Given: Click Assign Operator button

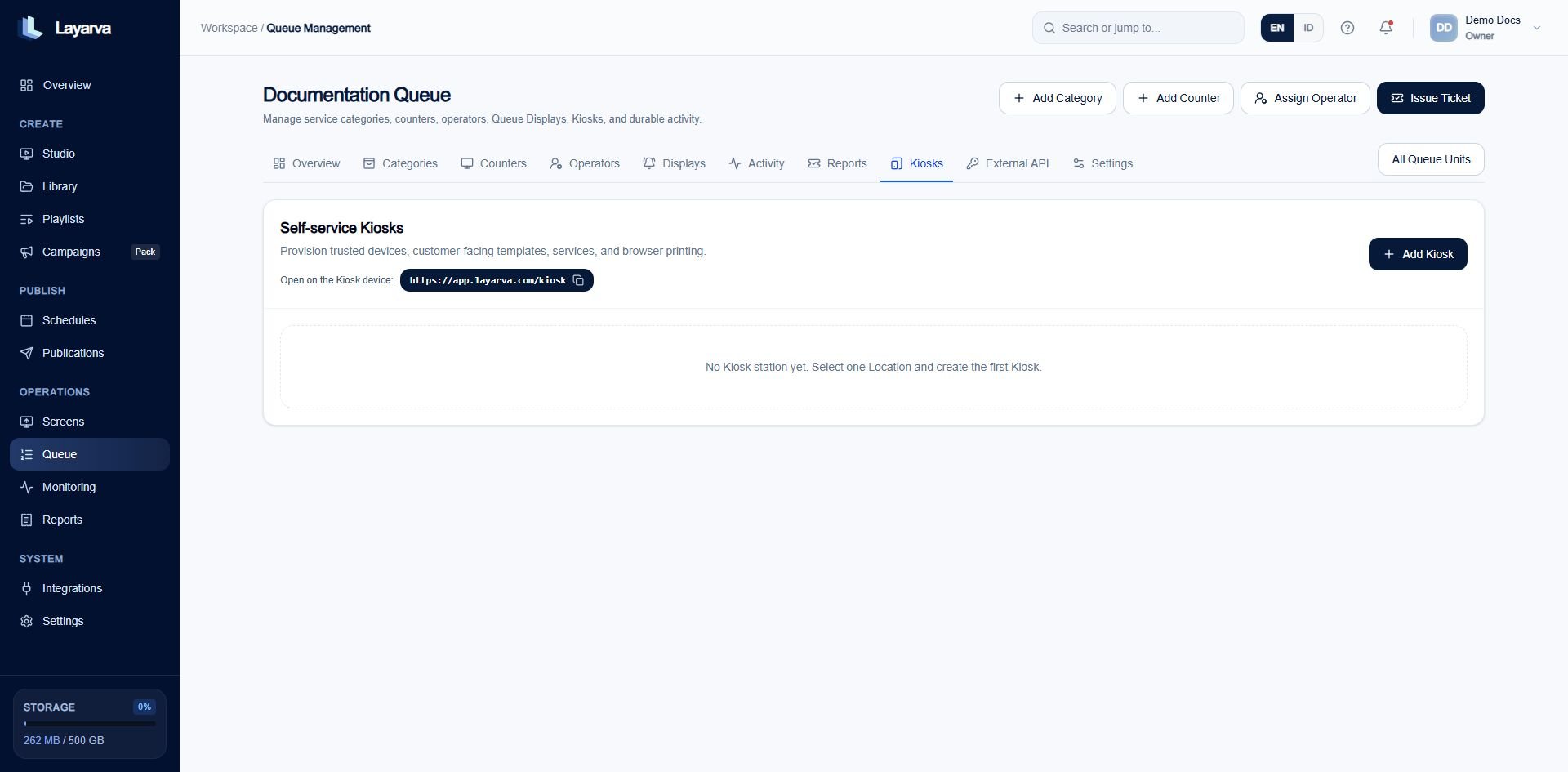Looking at the screenshot, I should click(1305, 98).
